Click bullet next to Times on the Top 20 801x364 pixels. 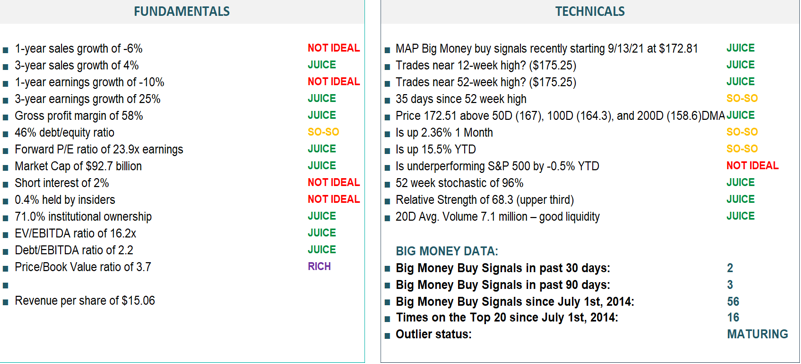(x=387, y=319)
